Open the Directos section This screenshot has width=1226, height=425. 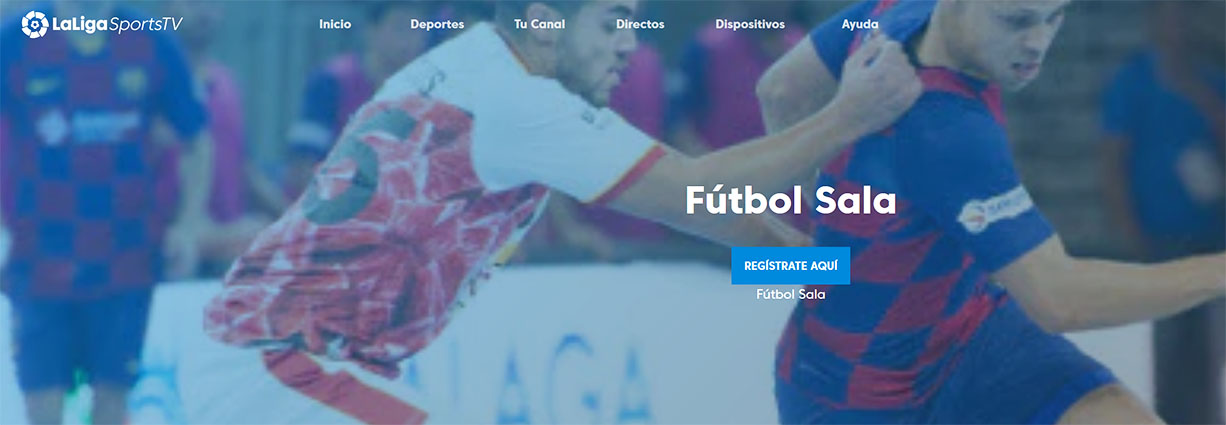point(640,24)
